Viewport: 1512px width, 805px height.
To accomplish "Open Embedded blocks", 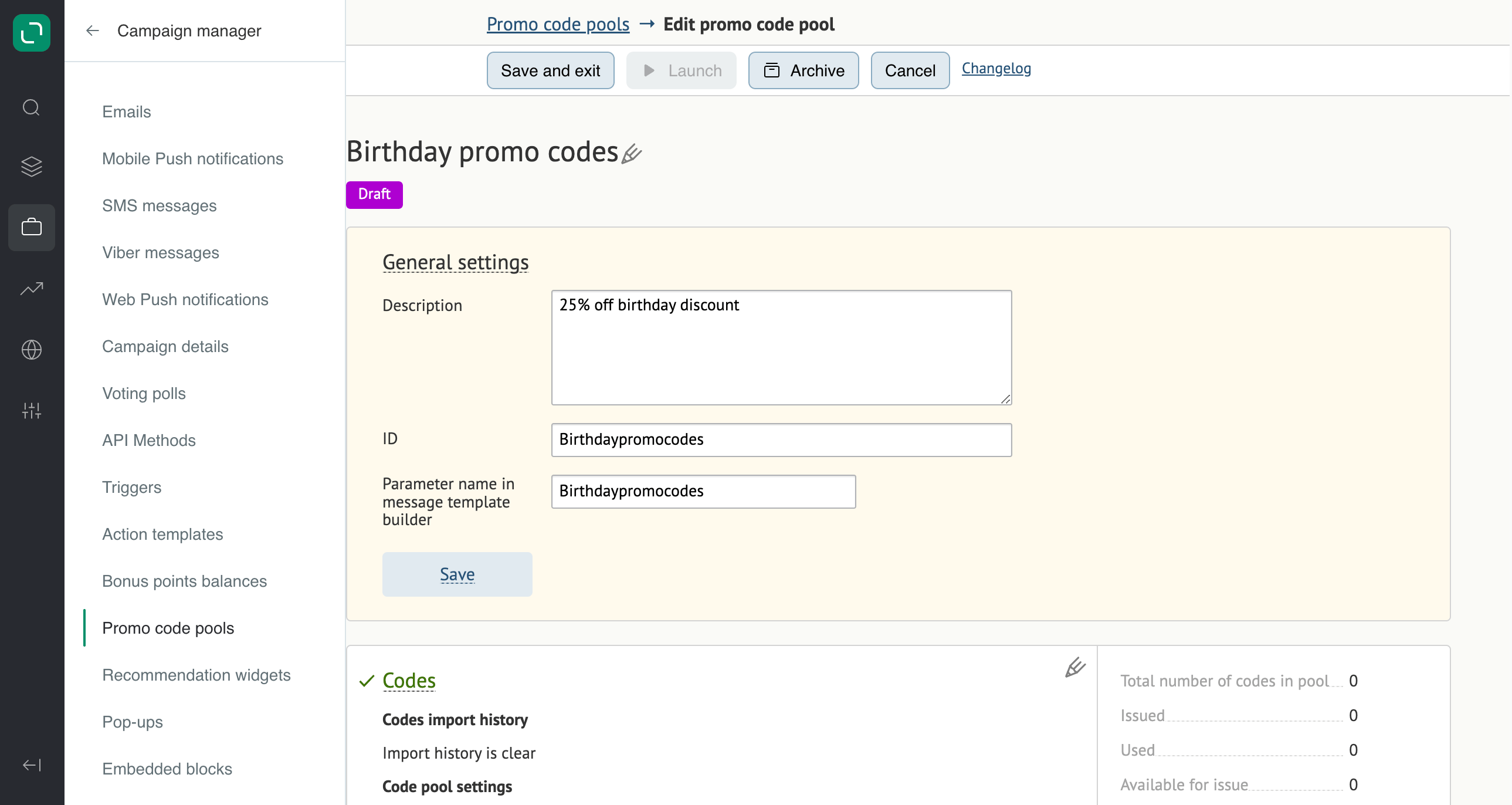I will tap(167, 769).
